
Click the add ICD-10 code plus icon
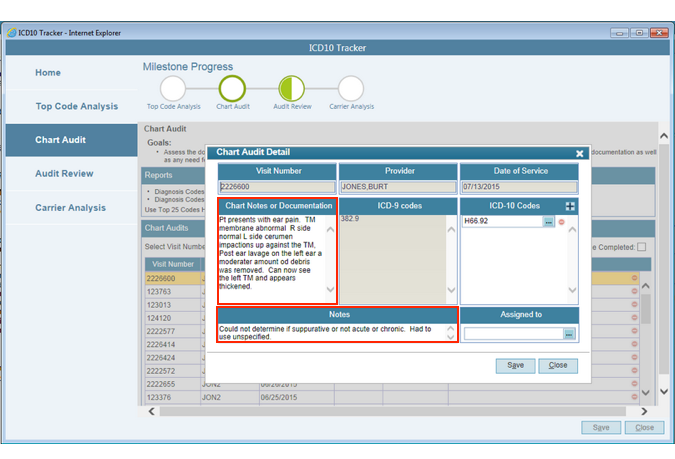point(570,205)
